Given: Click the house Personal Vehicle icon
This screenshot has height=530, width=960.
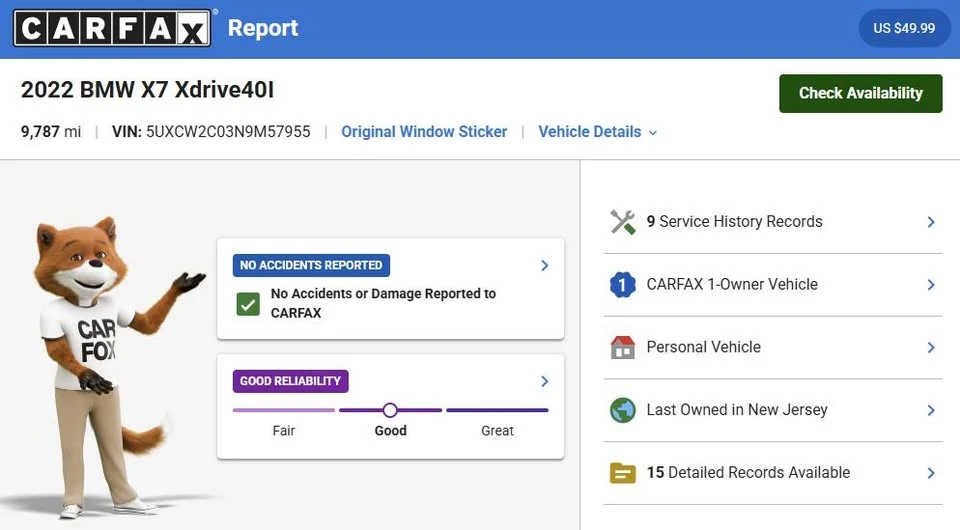Looking at the screenshot, I should click(623, 347).
